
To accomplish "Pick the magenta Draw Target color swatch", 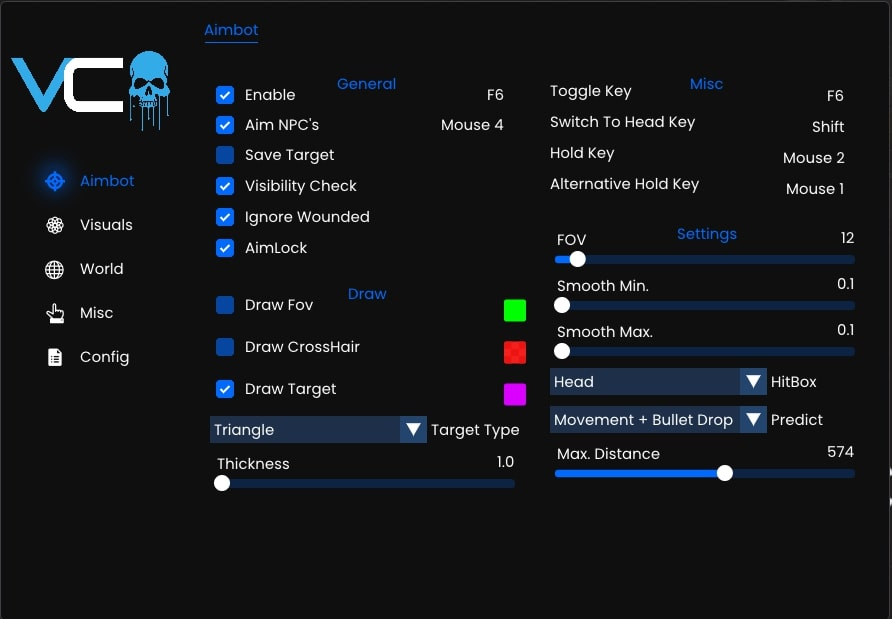I will click(515, 394).
